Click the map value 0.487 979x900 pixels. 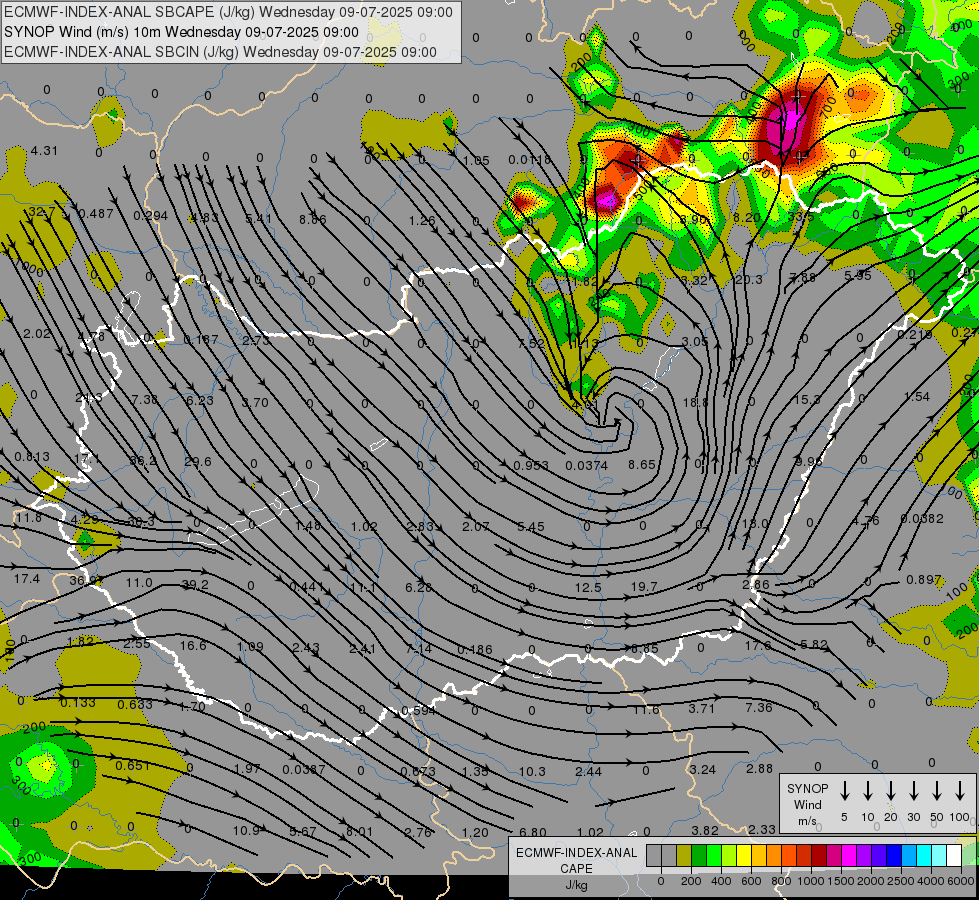click(96, 214)
